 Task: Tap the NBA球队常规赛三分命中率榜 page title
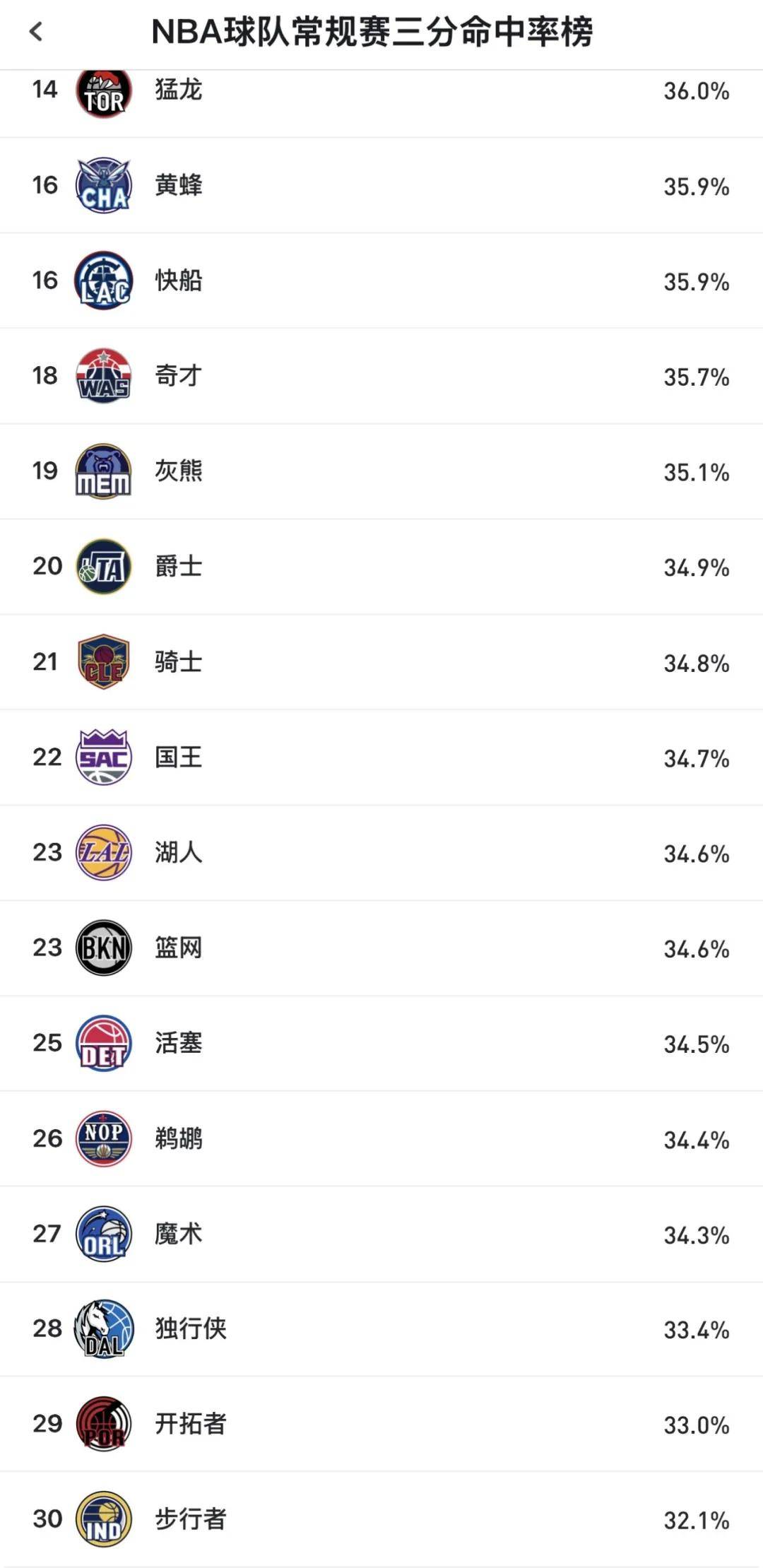pyautogui.click(x=372, y=32)
